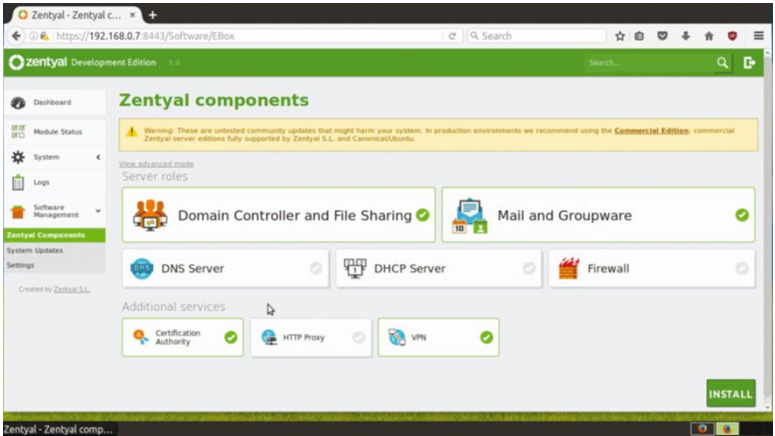Click the Zentyal header search field
Viewport: 775px width, 436px height.
(x=648, y=63)
